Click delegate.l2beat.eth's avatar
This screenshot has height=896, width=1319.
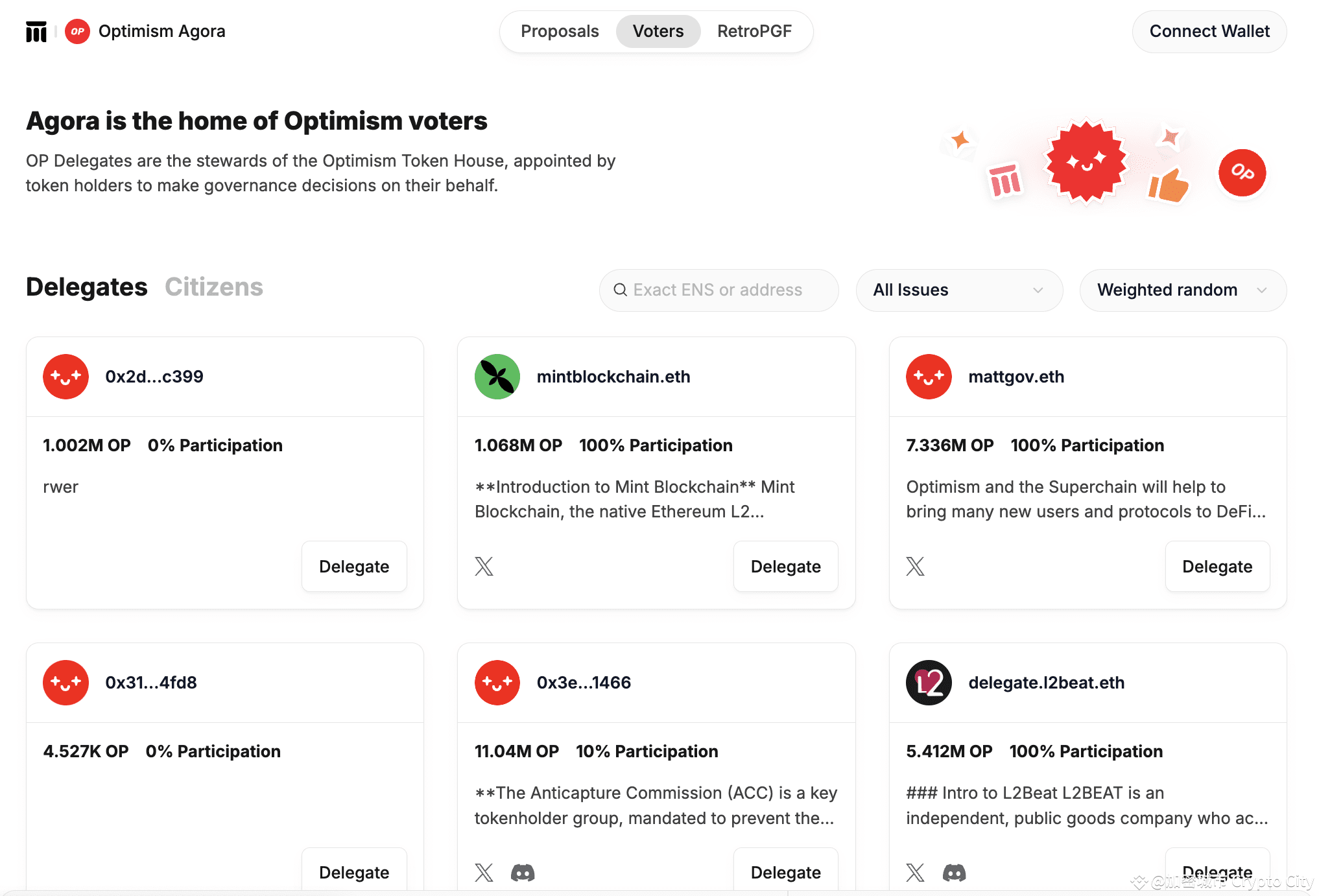tap(928, 682)
